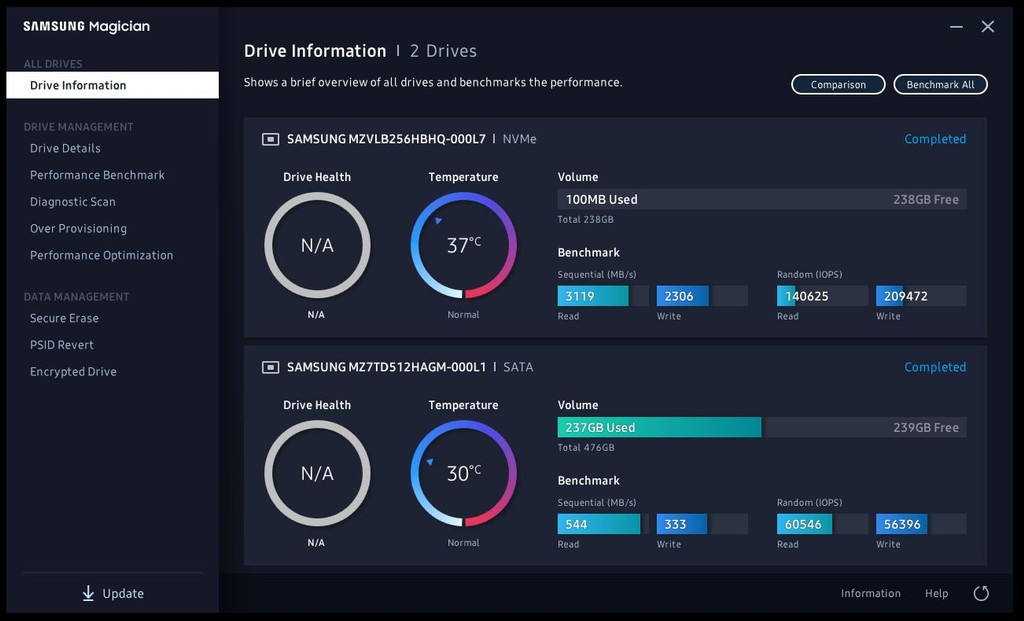Click the 100MB Used volume bar
The height and width of the screenshot is (621, 1024).
click(762, 199)
